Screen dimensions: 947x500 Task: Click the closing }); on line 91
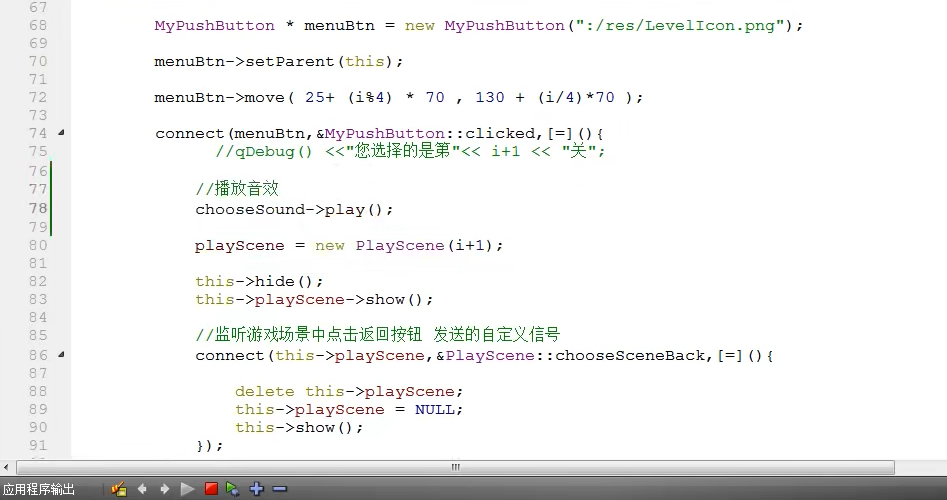(210, 446)
